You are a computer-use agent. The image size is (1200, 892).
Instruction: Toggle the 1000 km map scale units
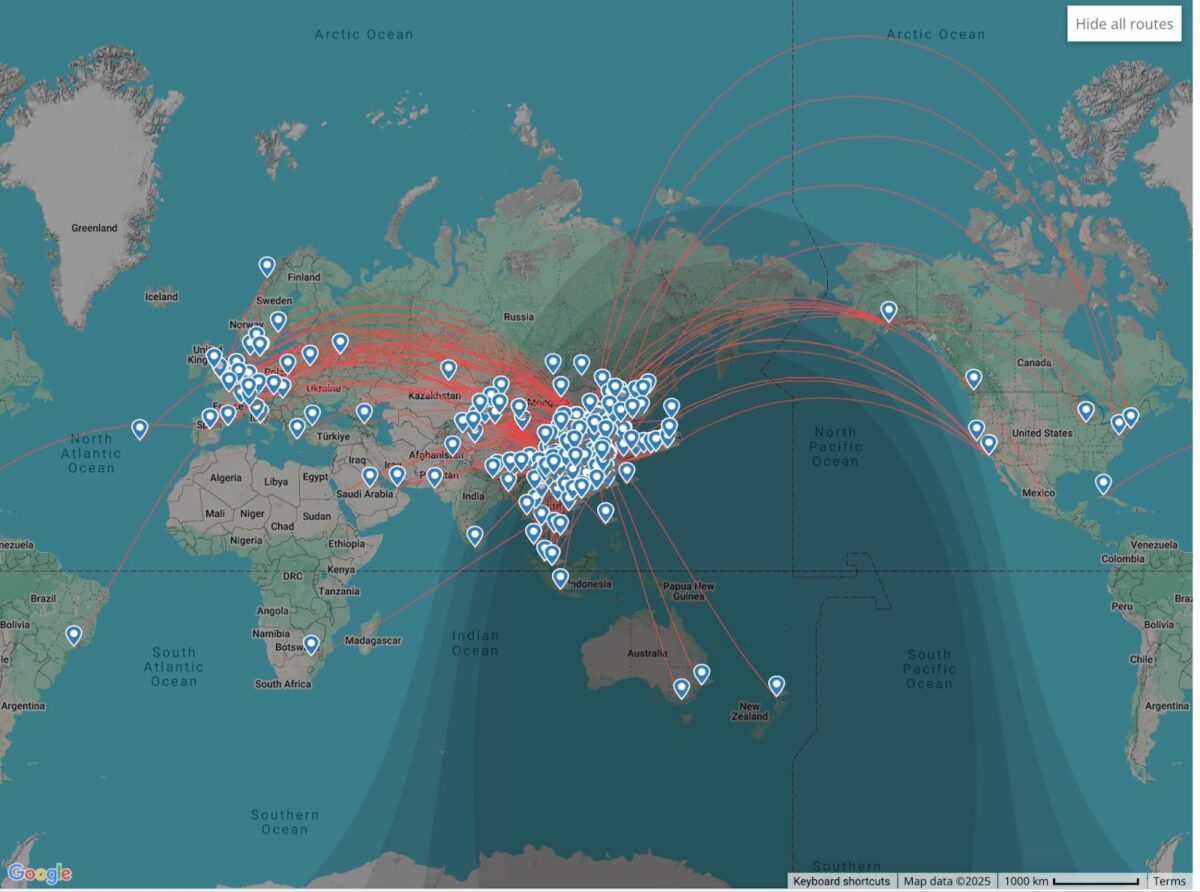click(x=1071, y=881)
